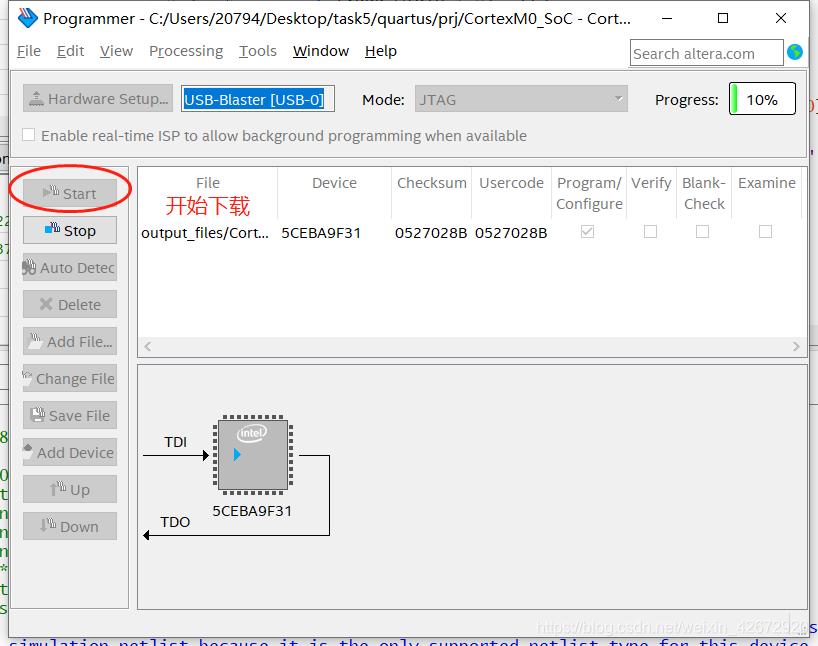Stop the programming process
818x646 pixels.
click(x=70, y=230)
